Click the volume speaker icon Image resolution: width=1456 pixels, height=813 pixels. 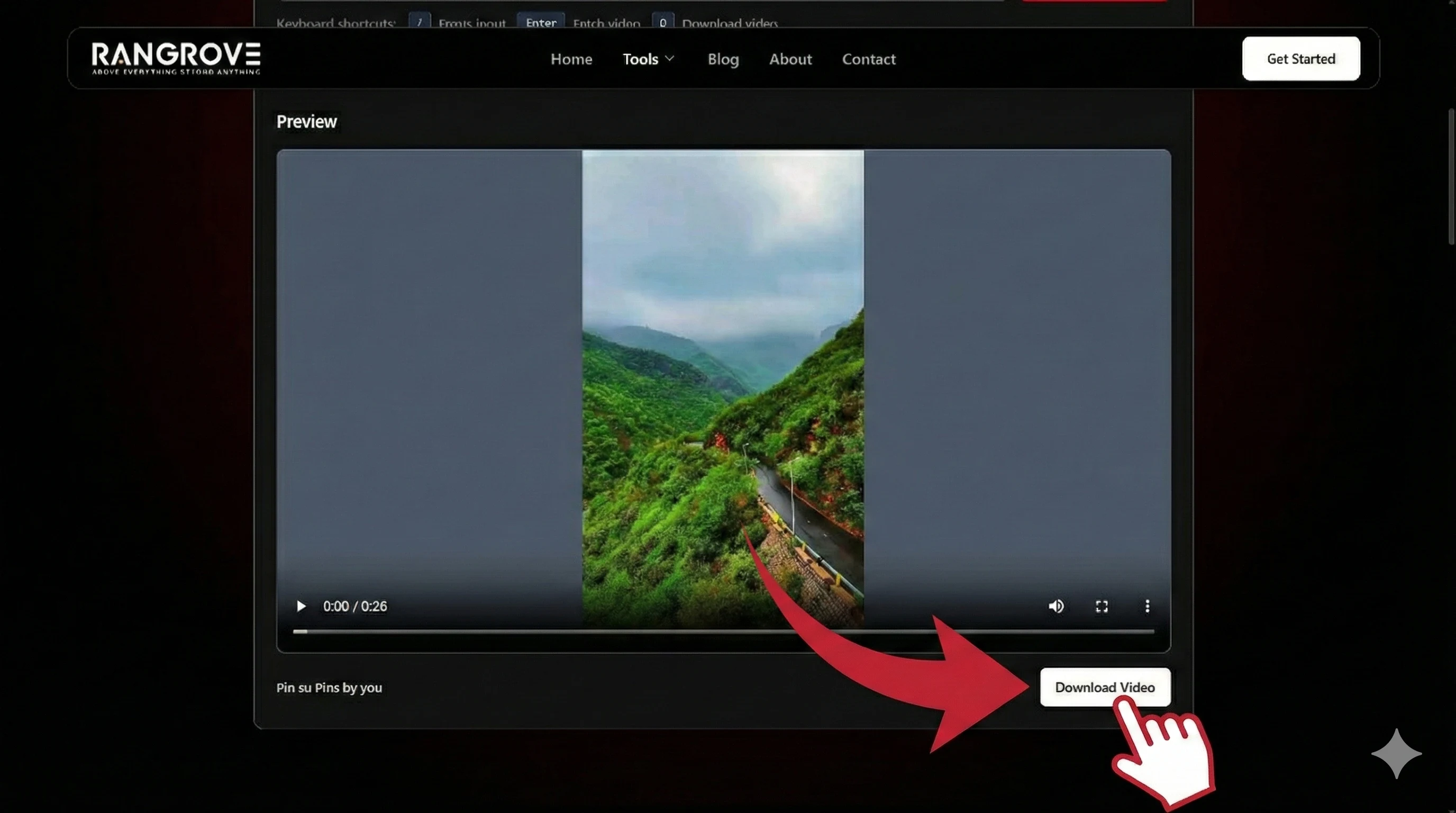[1056, 606]
